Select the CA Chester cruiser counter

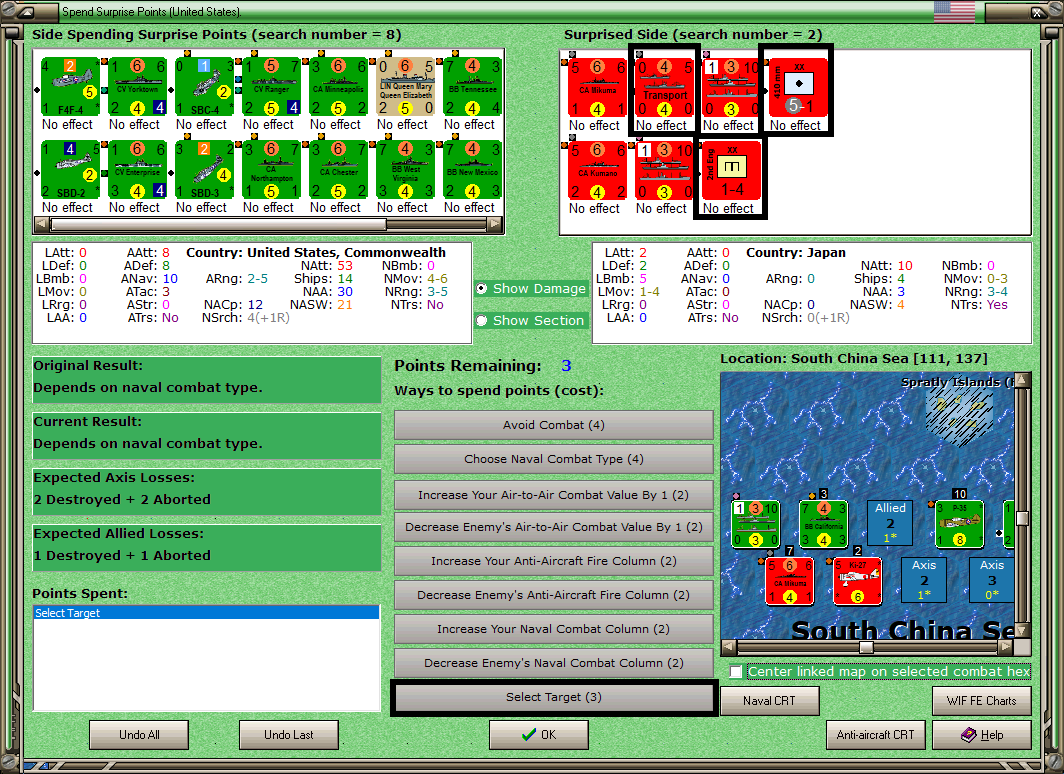click(x=339, y=170)
